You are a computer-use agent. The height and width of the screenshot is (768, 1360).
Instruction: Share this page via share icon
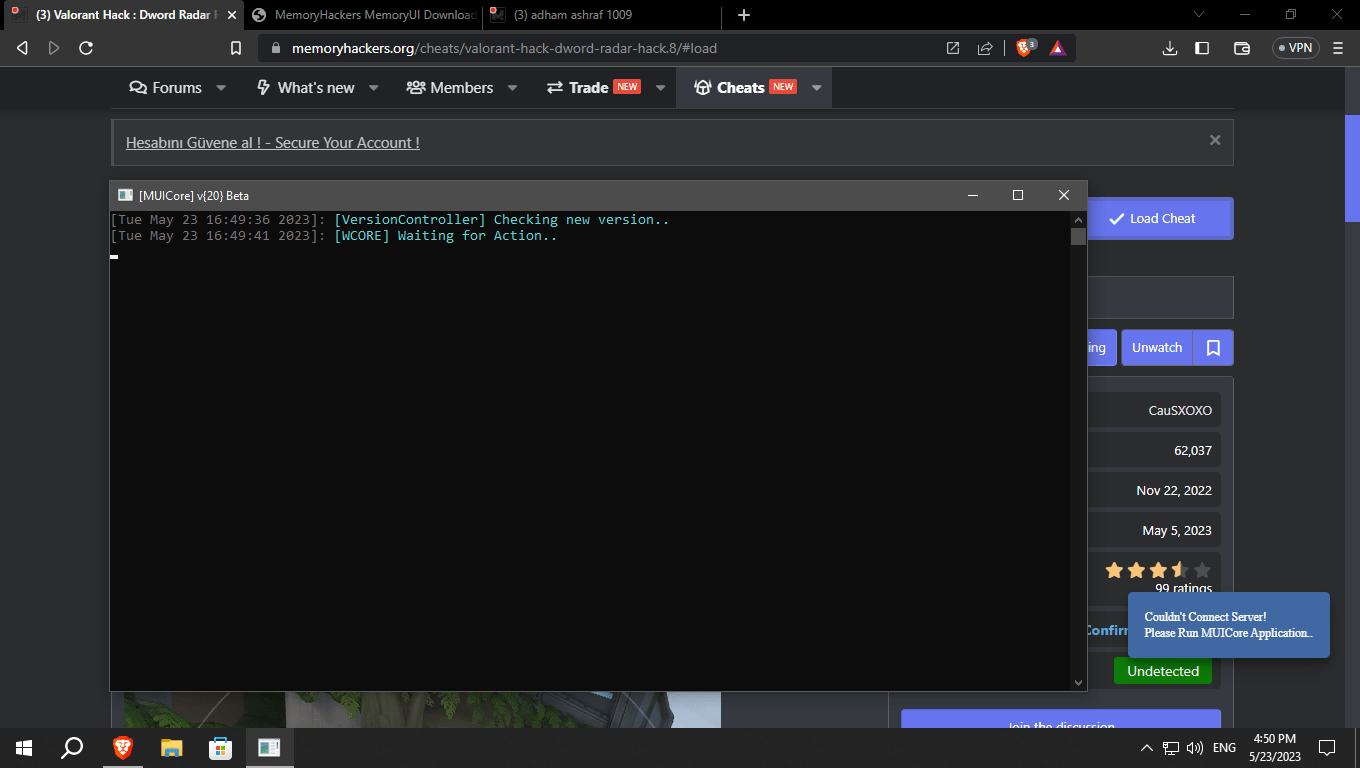(985, 48)
